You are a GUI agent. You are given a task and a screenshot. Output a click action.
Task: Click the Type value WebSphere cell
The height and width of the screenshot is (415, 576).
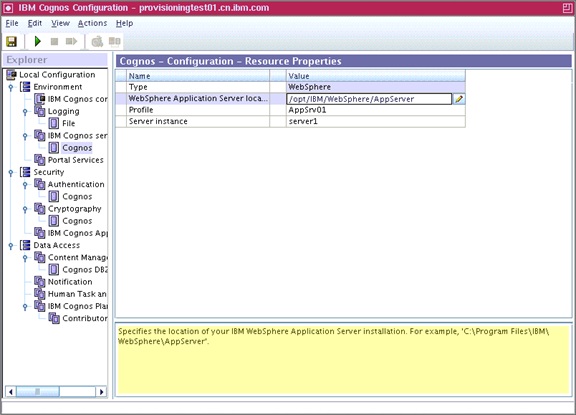coord(375,87)
